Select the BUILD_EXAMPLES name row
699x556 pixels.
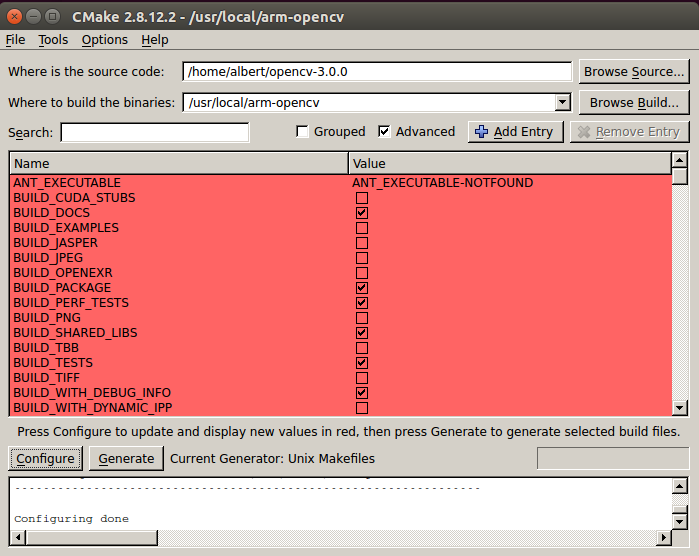pos(66,228)
